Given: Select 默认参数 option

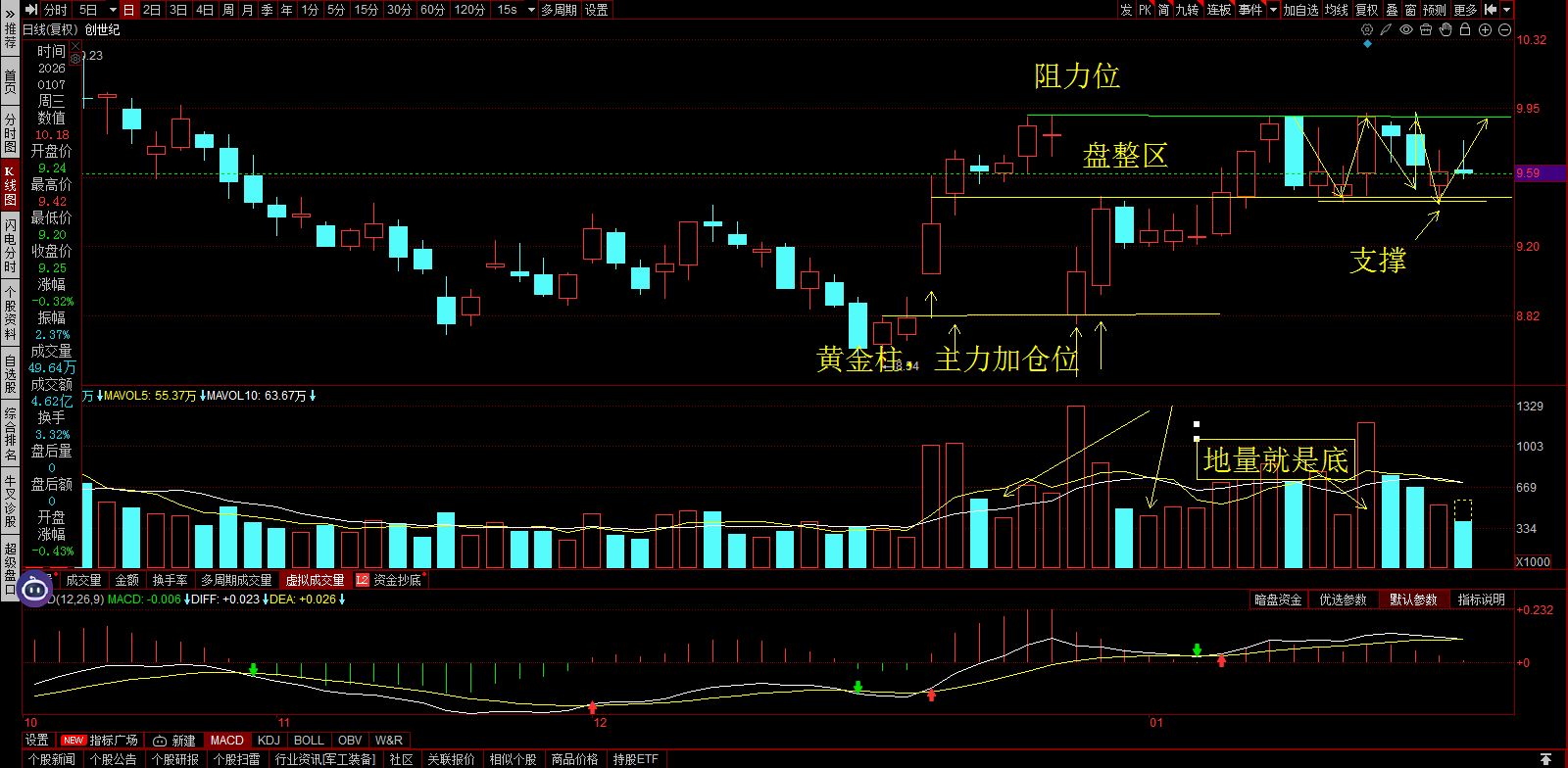Looking at the screenshot, I should tap(1413, 600).
